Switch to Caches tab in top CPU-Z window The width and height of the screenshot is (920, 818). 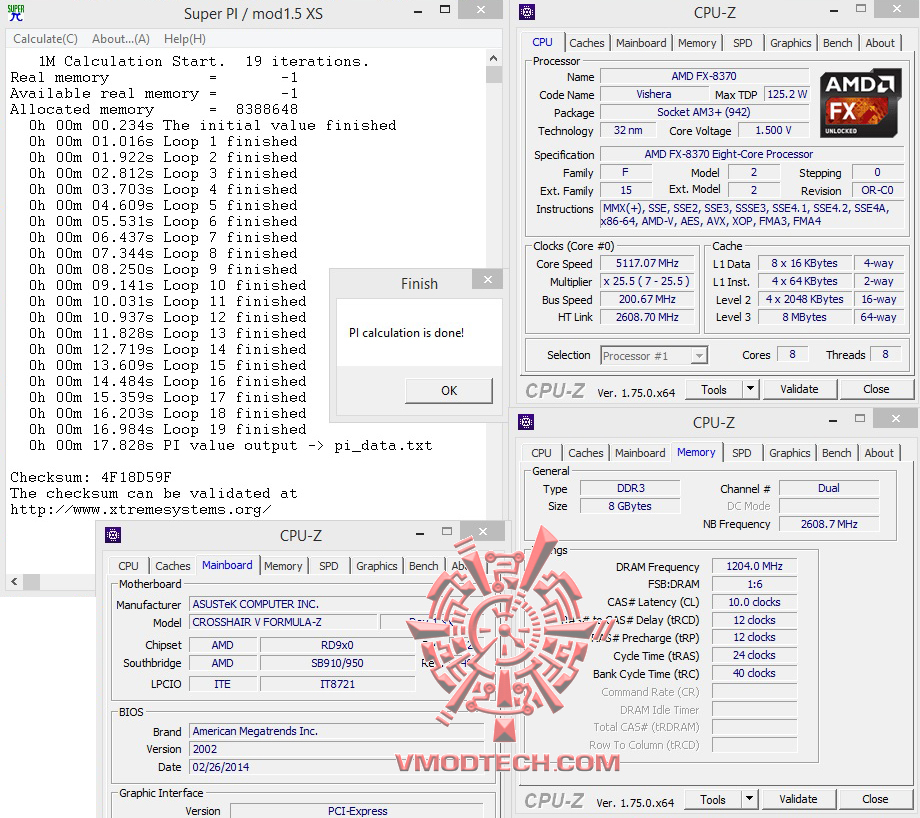586,43
